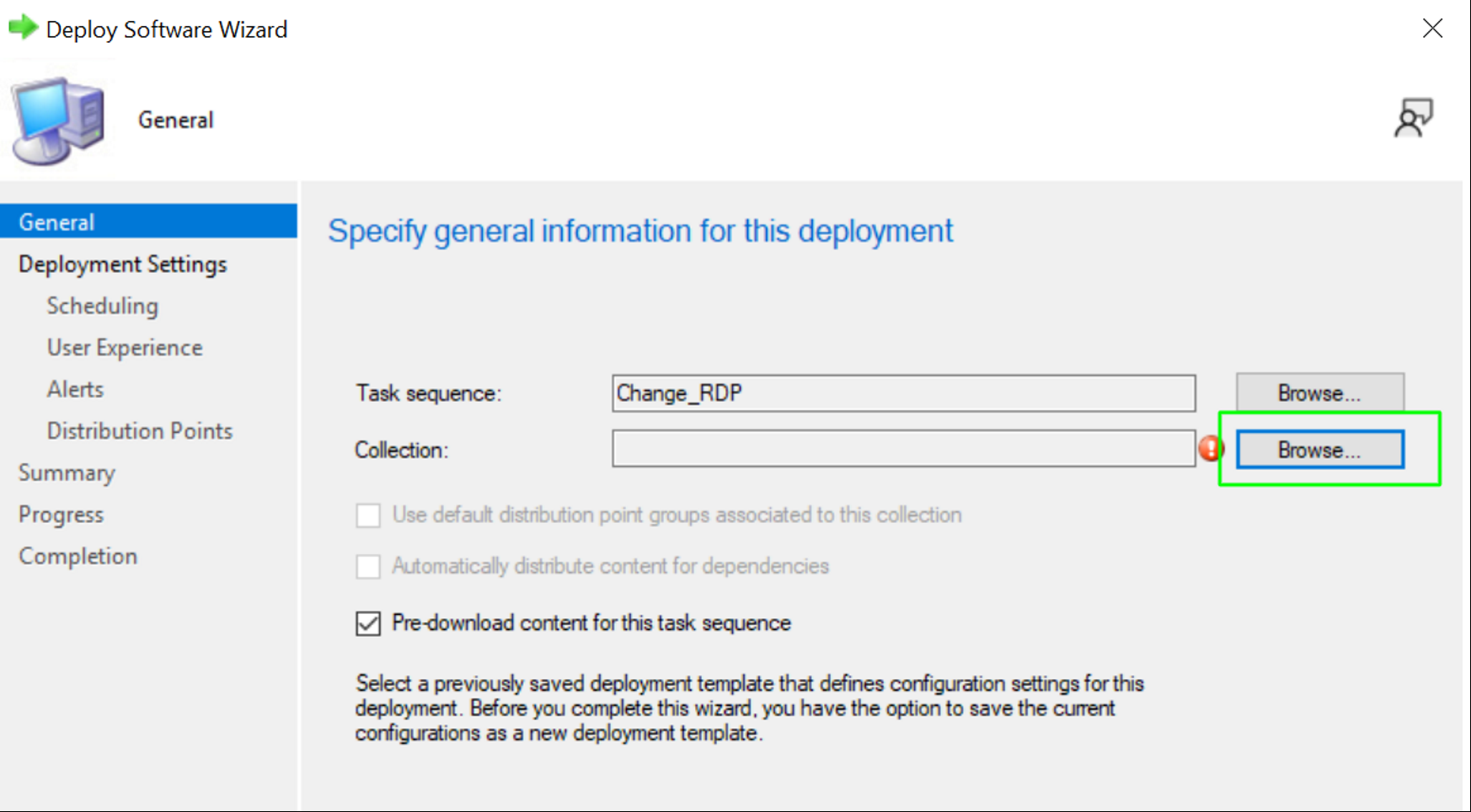Uncheck Pre-download content for this task sequence

coord(368,623)
